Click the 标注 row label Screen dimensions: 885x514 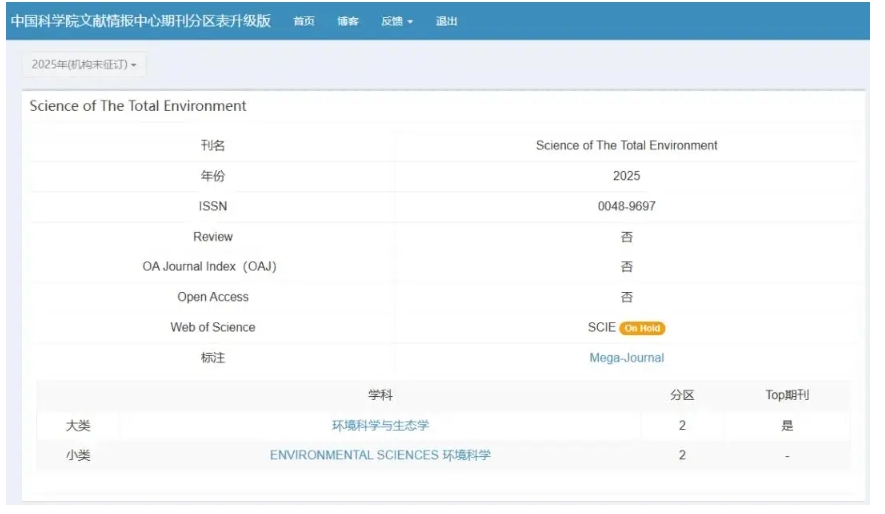(x=213, y=358)
